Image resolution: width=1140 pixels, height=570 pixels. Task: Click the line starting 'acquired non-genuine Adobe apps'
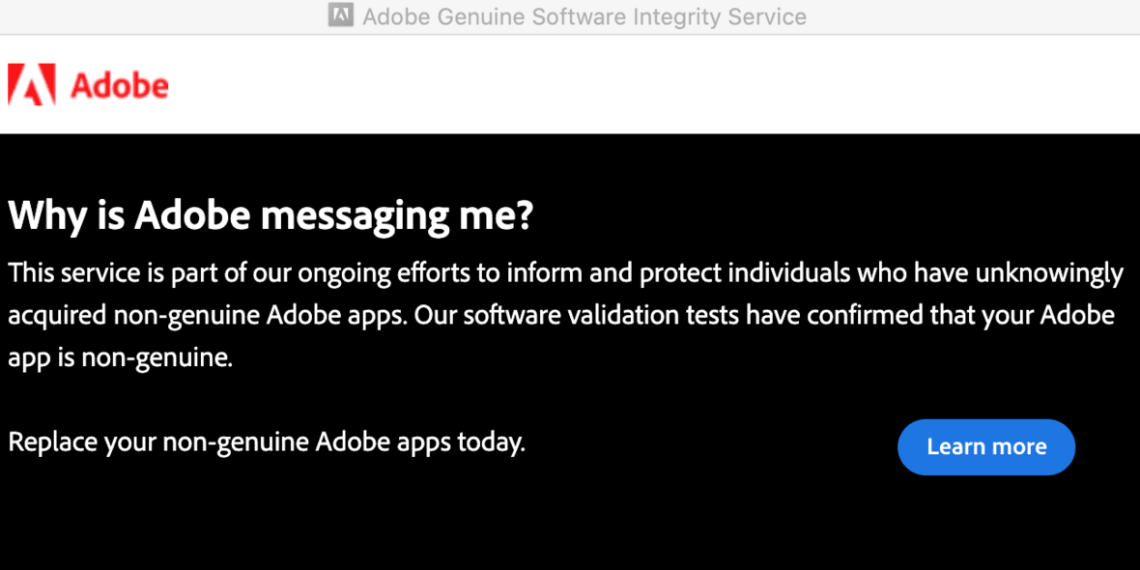point(560,315)
